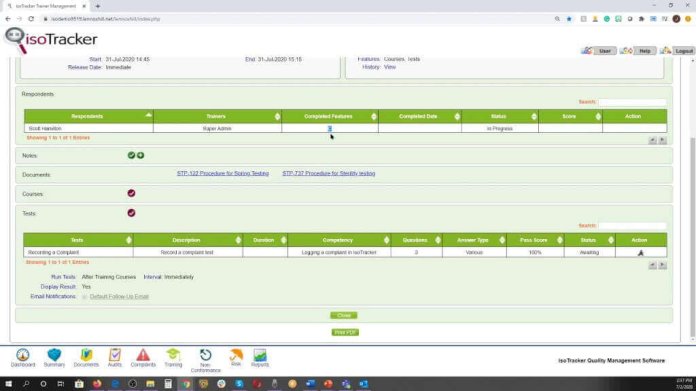Open the Reports chart icon
The image size is (696, 391).
260,358
